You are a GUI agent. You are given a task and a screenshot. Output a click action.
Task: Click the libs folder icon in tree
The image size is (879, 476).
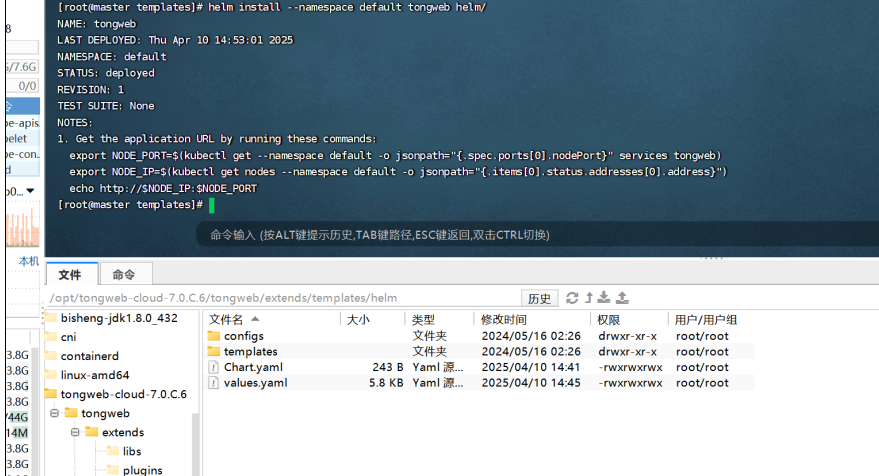click(x=113, y=451)
